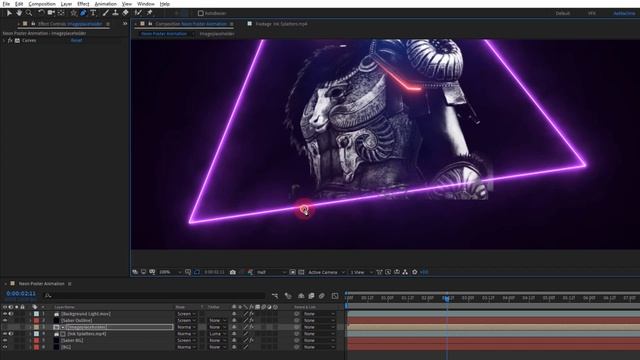This screenshot has height=360, width=640.
Task: Click the timeline current timecode 0:00:02:11
Action: coord(21,293)
